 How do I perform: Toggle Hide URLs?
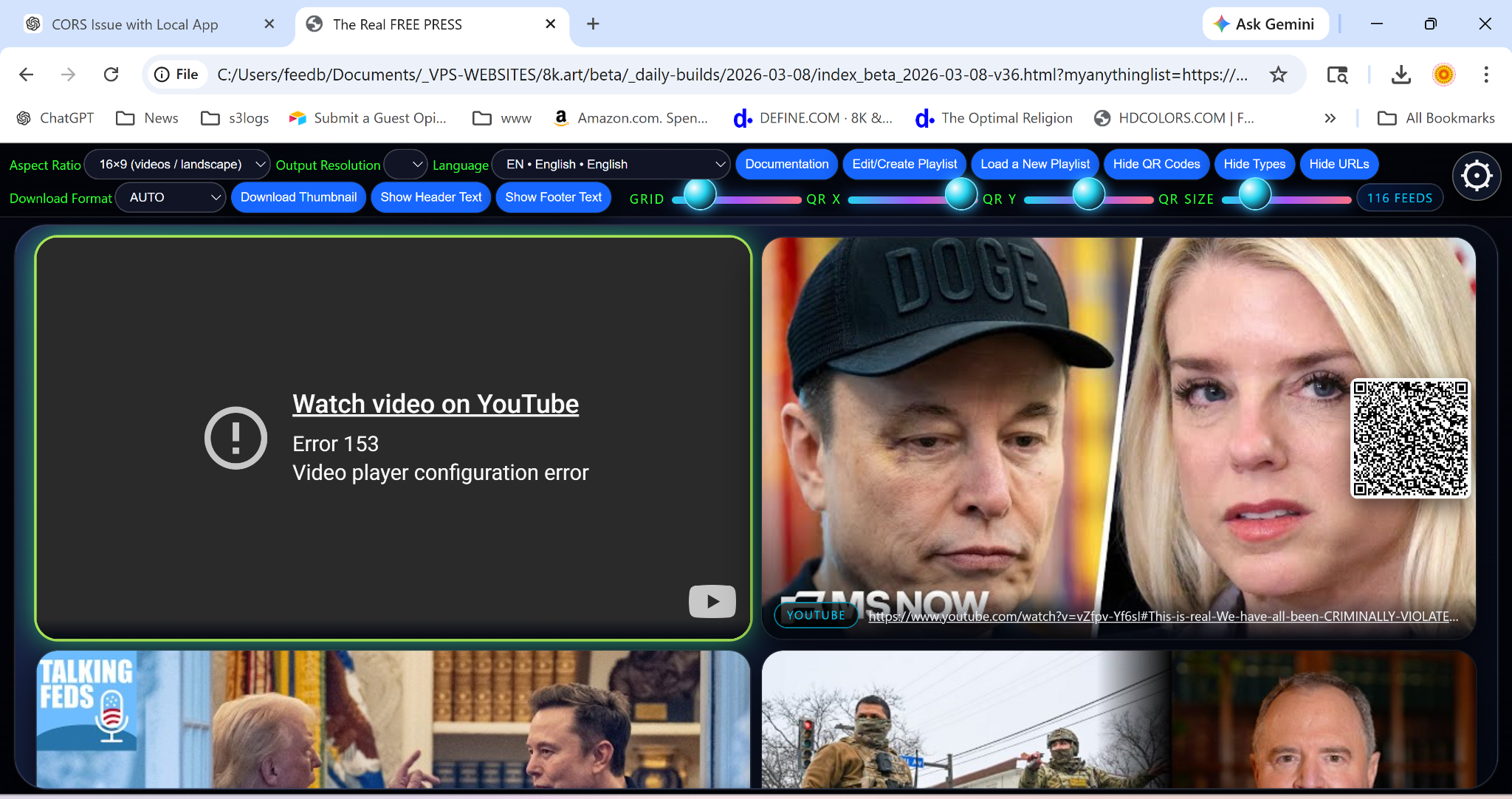(1339, 164)
